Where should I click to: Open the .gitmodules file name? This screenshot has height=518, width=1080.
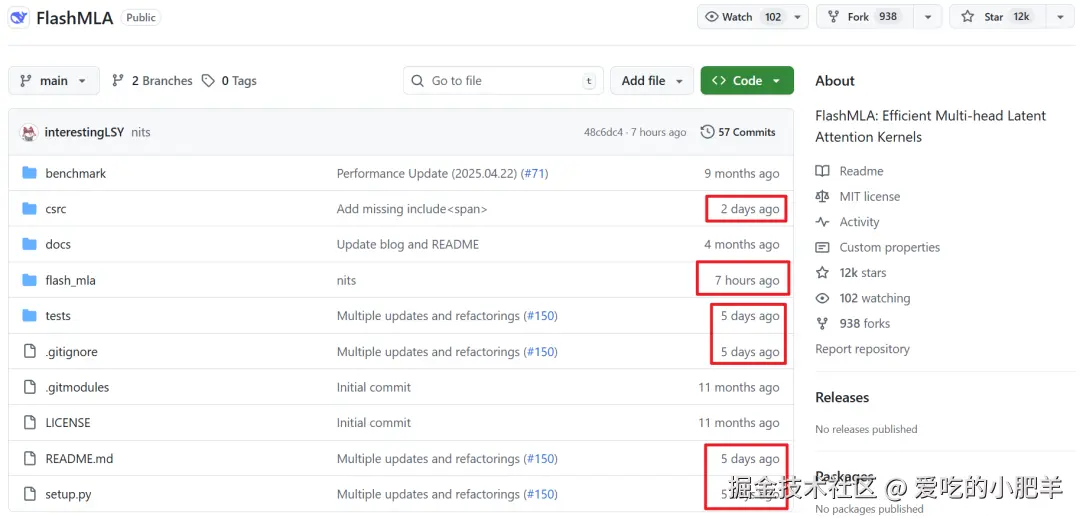tap(77, 388)
